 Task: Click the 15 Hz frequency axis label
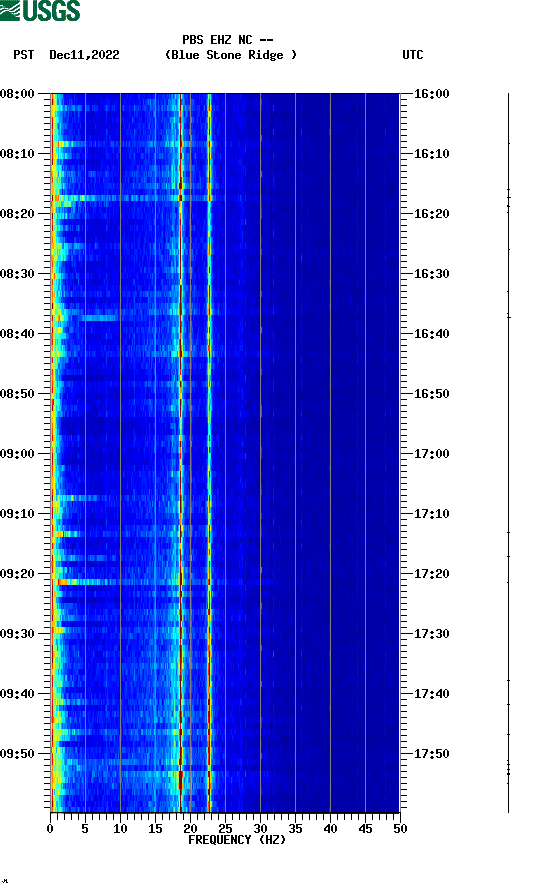[155, 829]
